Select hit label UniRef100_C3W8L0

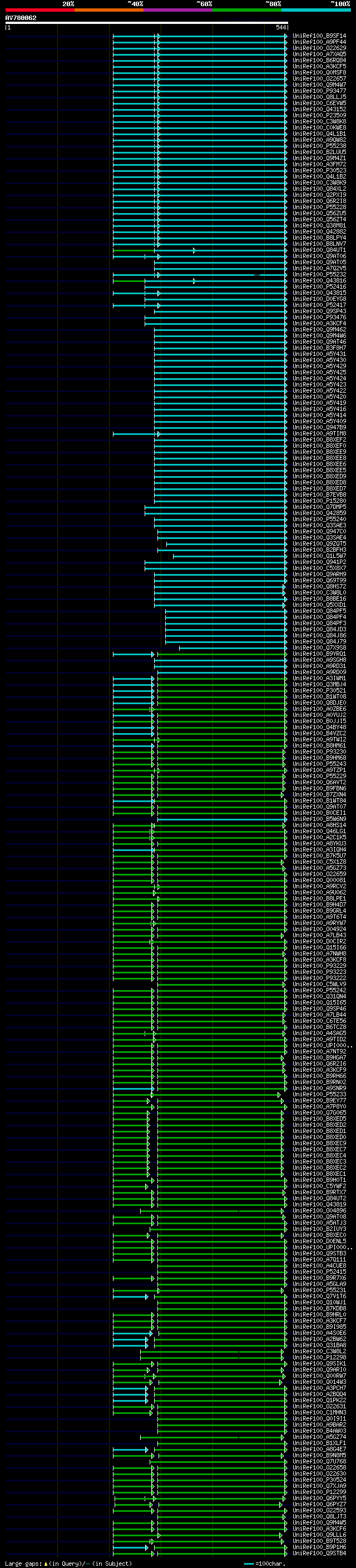tap(319, 592)
